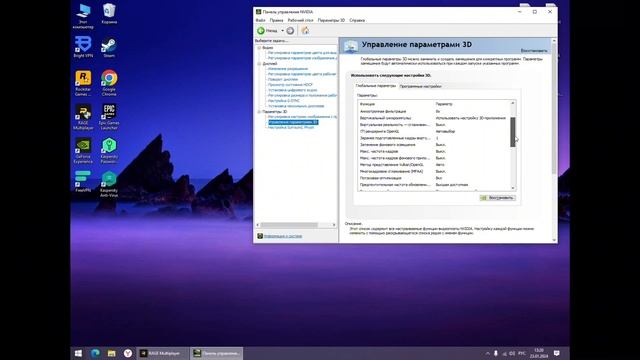
Task: Collapse the Видео tree node
Action: click(259, 48)
